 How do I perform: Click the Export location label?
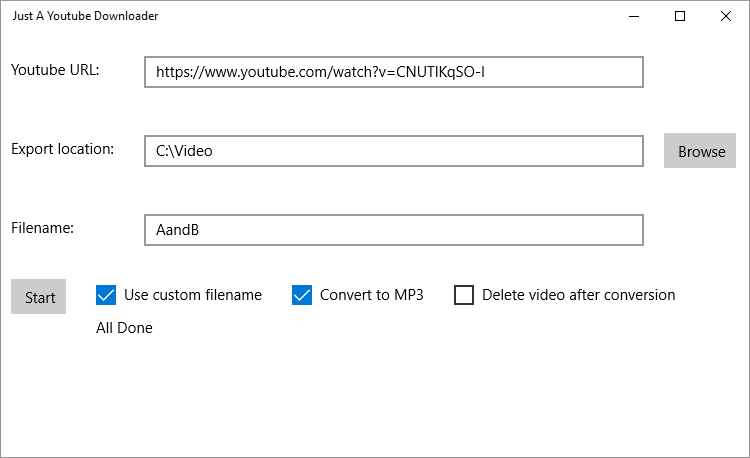click(63, 149)
